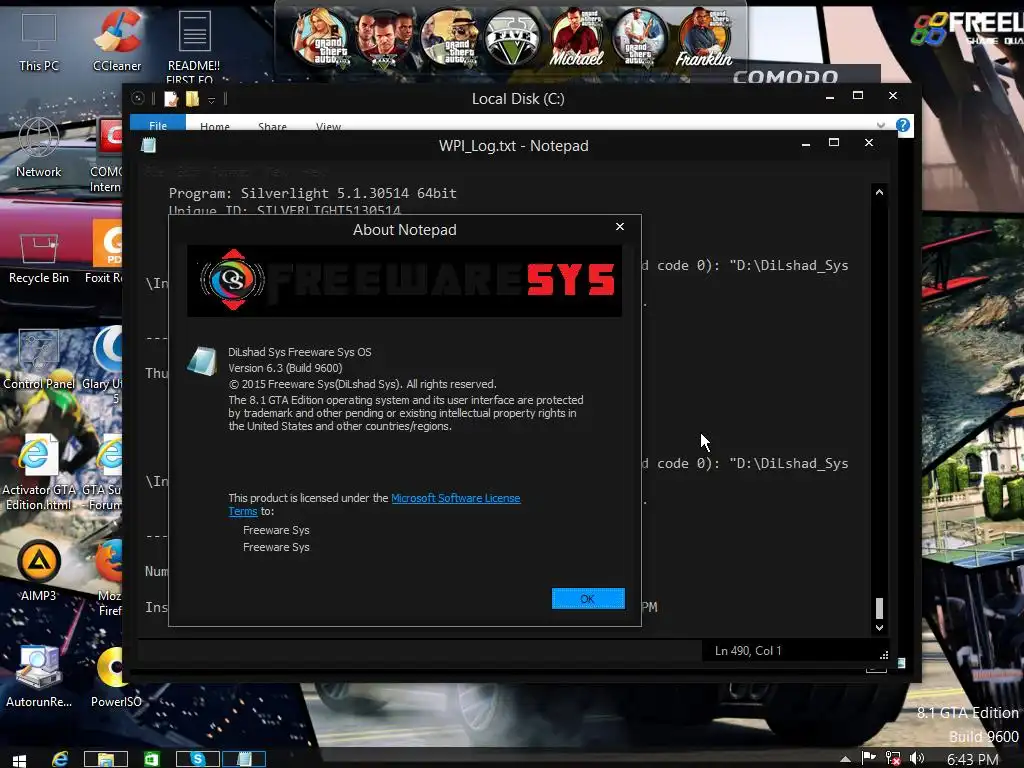
Task: Show hidden tray icons arrow
Action: (x=845, y=760)
